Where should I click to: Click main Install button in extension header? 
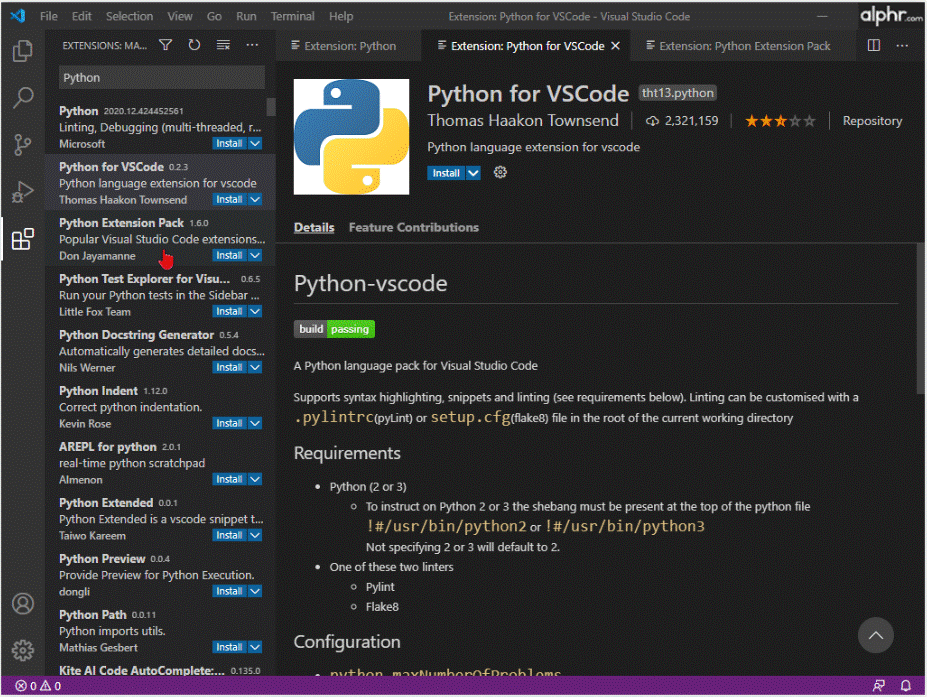tap(446, 173)
